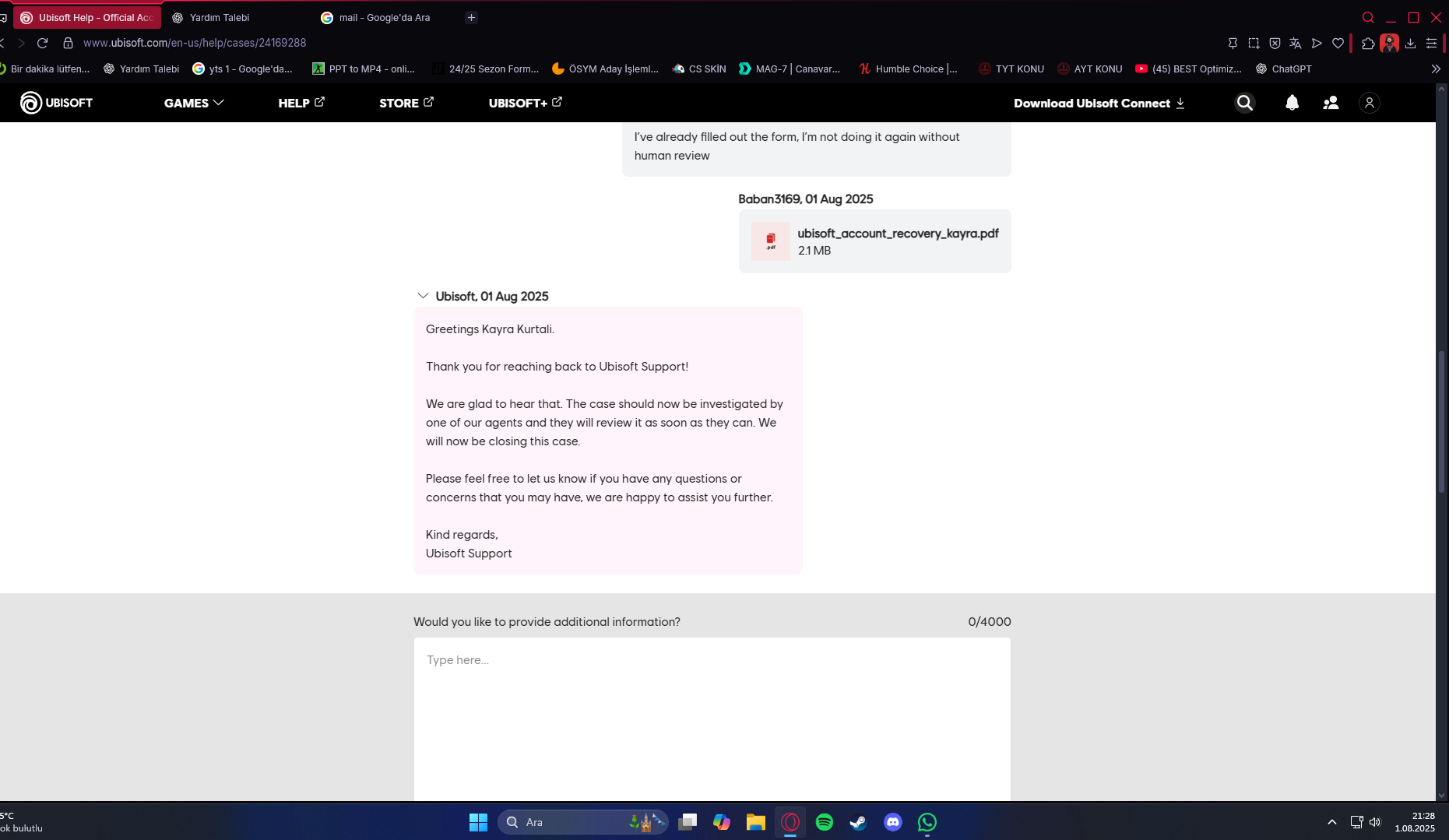
Task: Click the PDF file icon of the attachment
Action: tap(771, 241)
